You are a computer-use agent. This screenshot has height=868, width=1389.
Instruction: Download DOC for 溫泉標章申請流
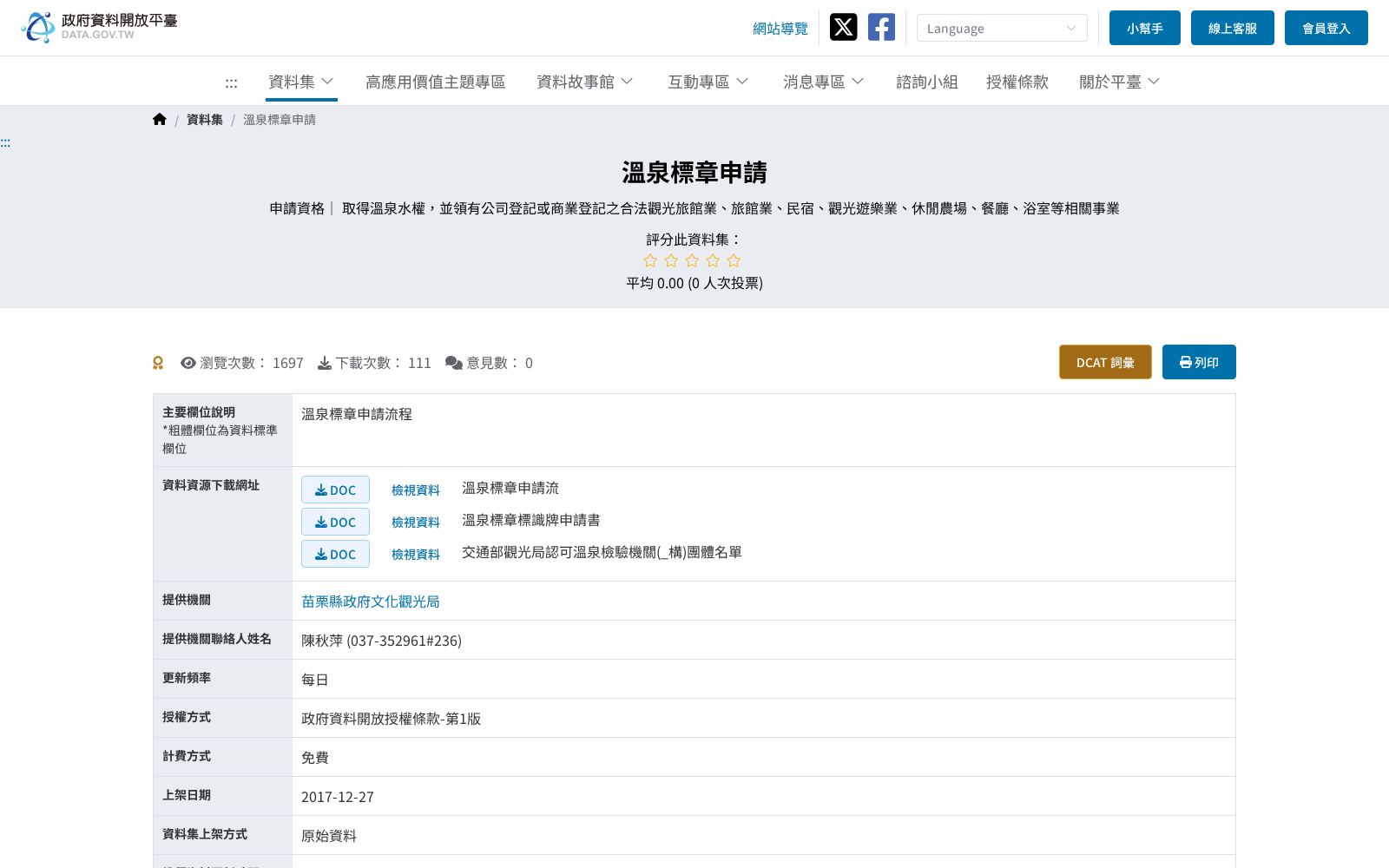click(x=335, y=490)
